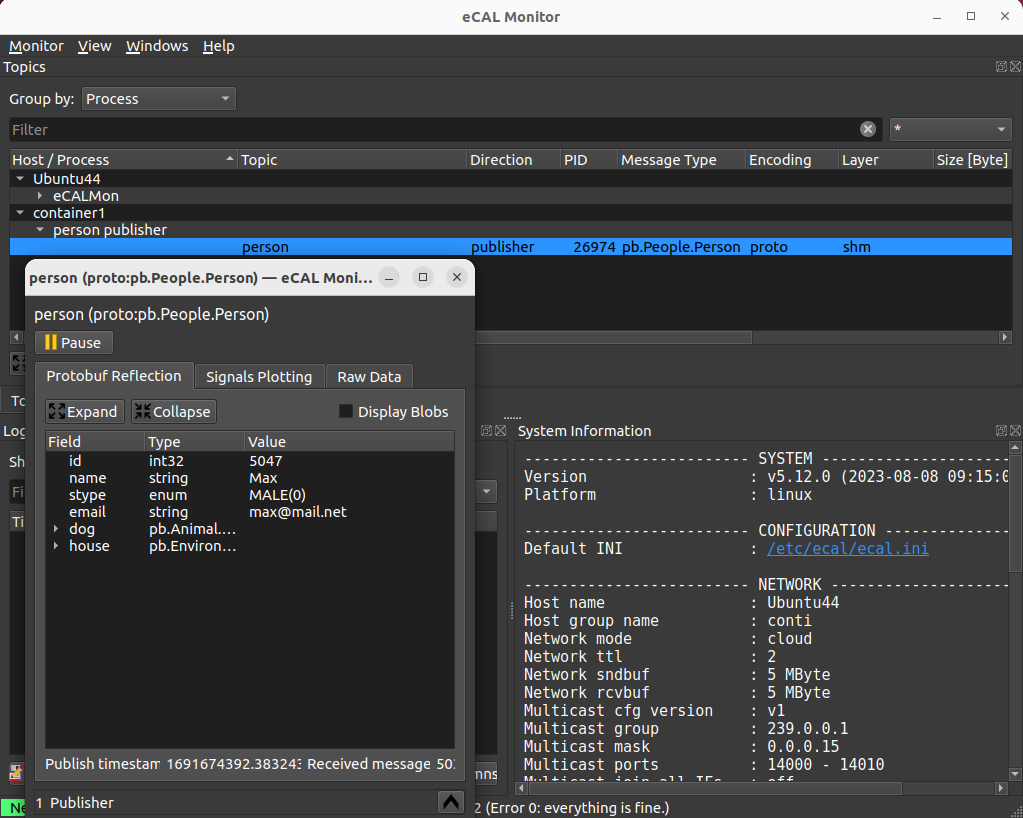The height and width of the screenshot is (818, 1023).
Task: Close the System Information dock panel icon
Action: (1014, 430)
